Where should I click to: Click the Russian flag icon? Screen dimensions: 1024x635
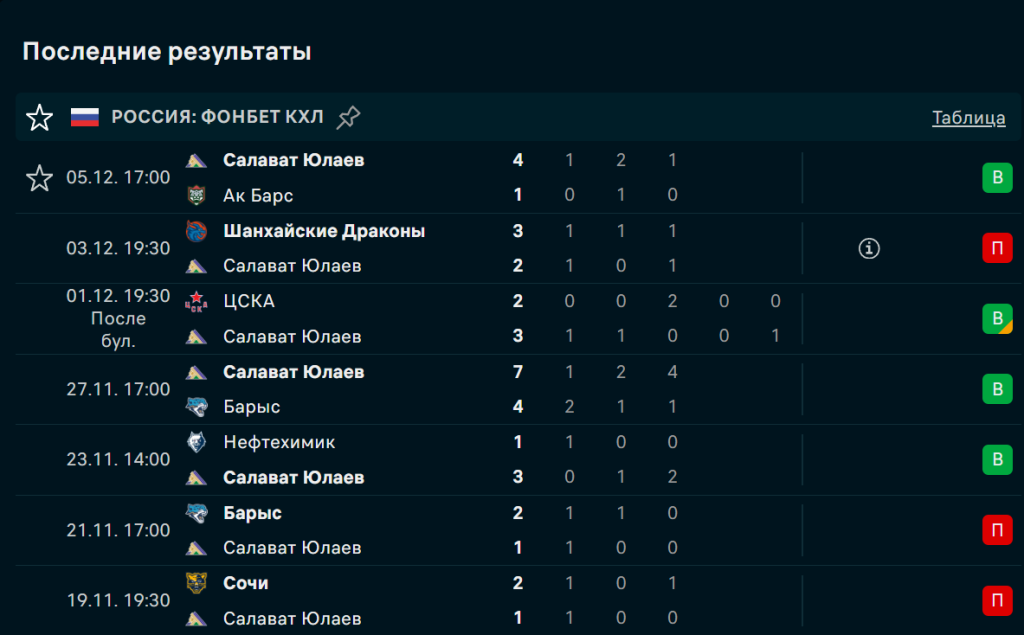pyautogui.click(x=85, y=118)
